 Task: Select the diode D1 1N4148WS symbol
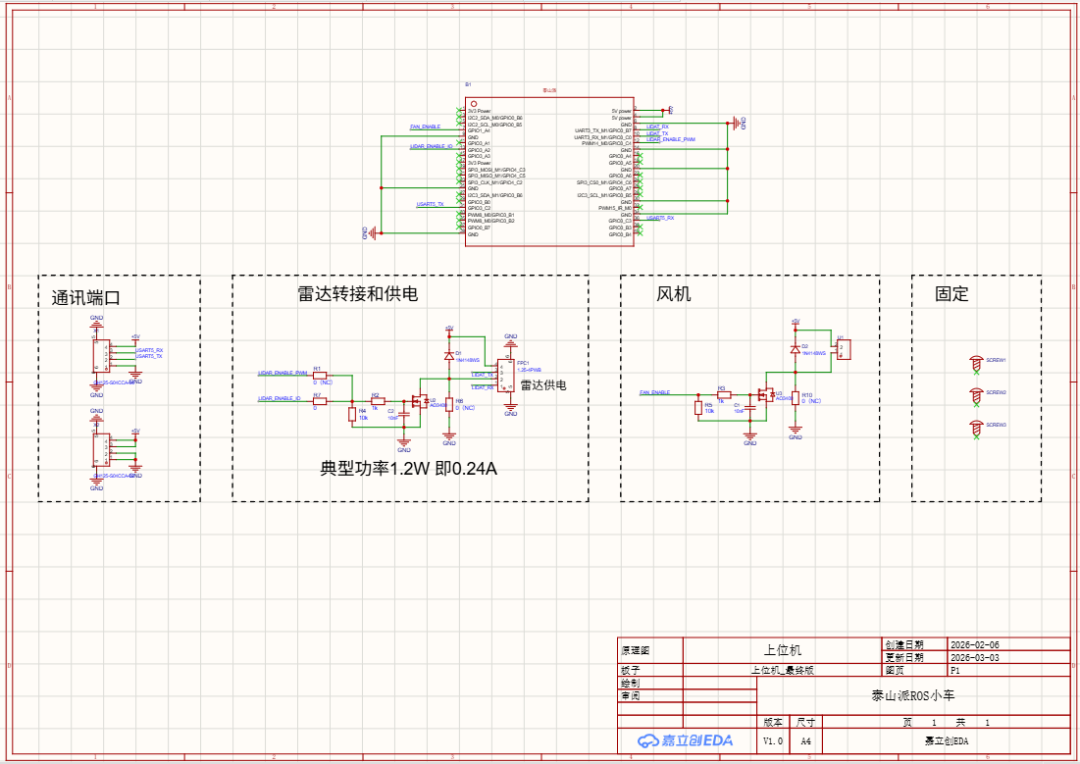tap(449, 355)
